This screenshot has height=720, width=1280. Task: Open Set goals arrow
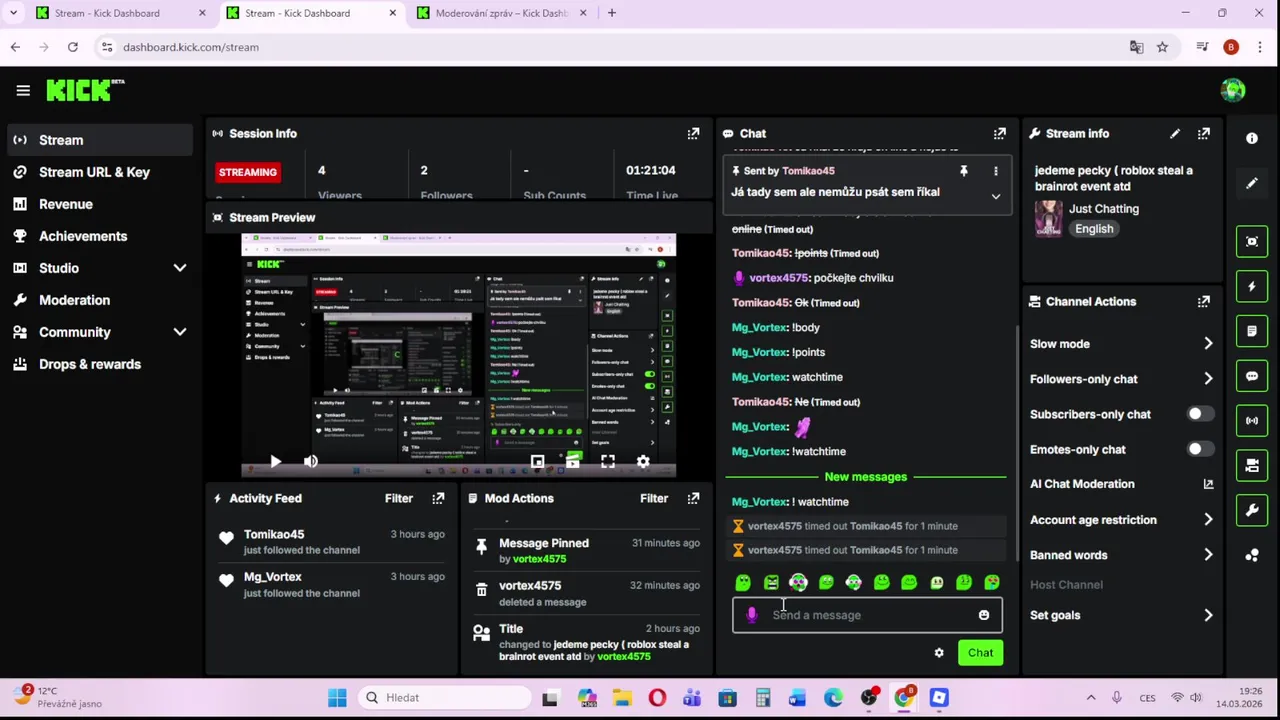[1208, 615]
